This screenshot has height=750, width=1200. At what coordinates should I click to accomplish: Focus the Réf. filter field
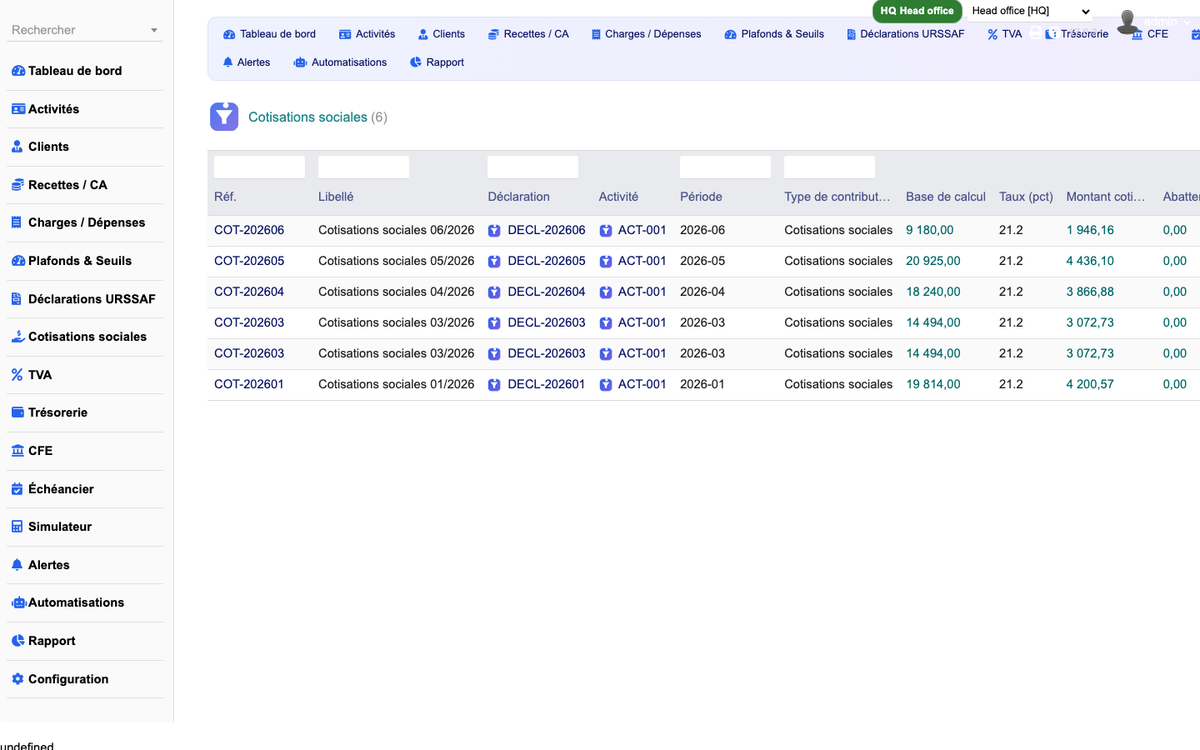(x=259, y=167)
